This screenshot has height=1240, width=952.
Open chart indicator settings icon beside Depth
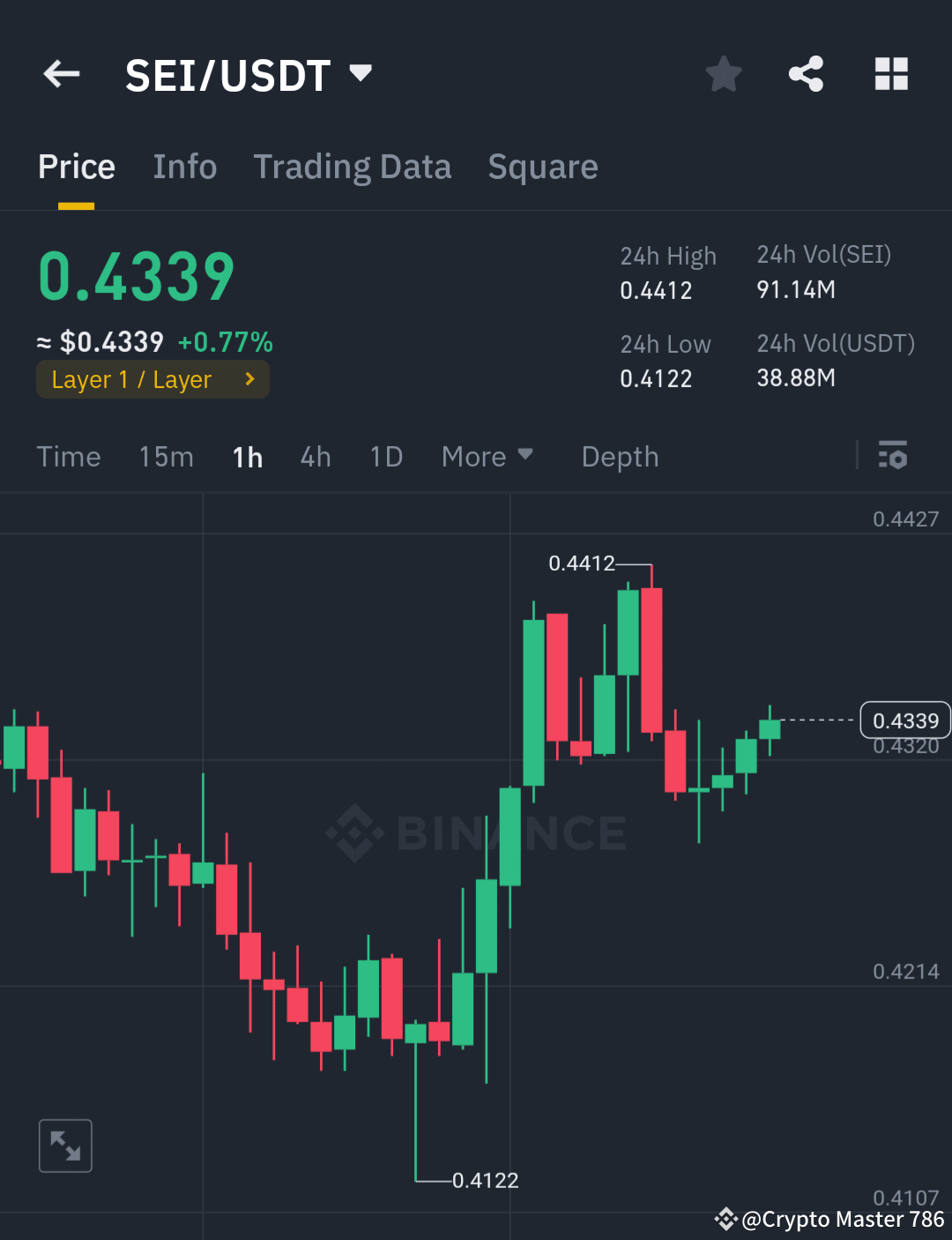tap(893, 456)
